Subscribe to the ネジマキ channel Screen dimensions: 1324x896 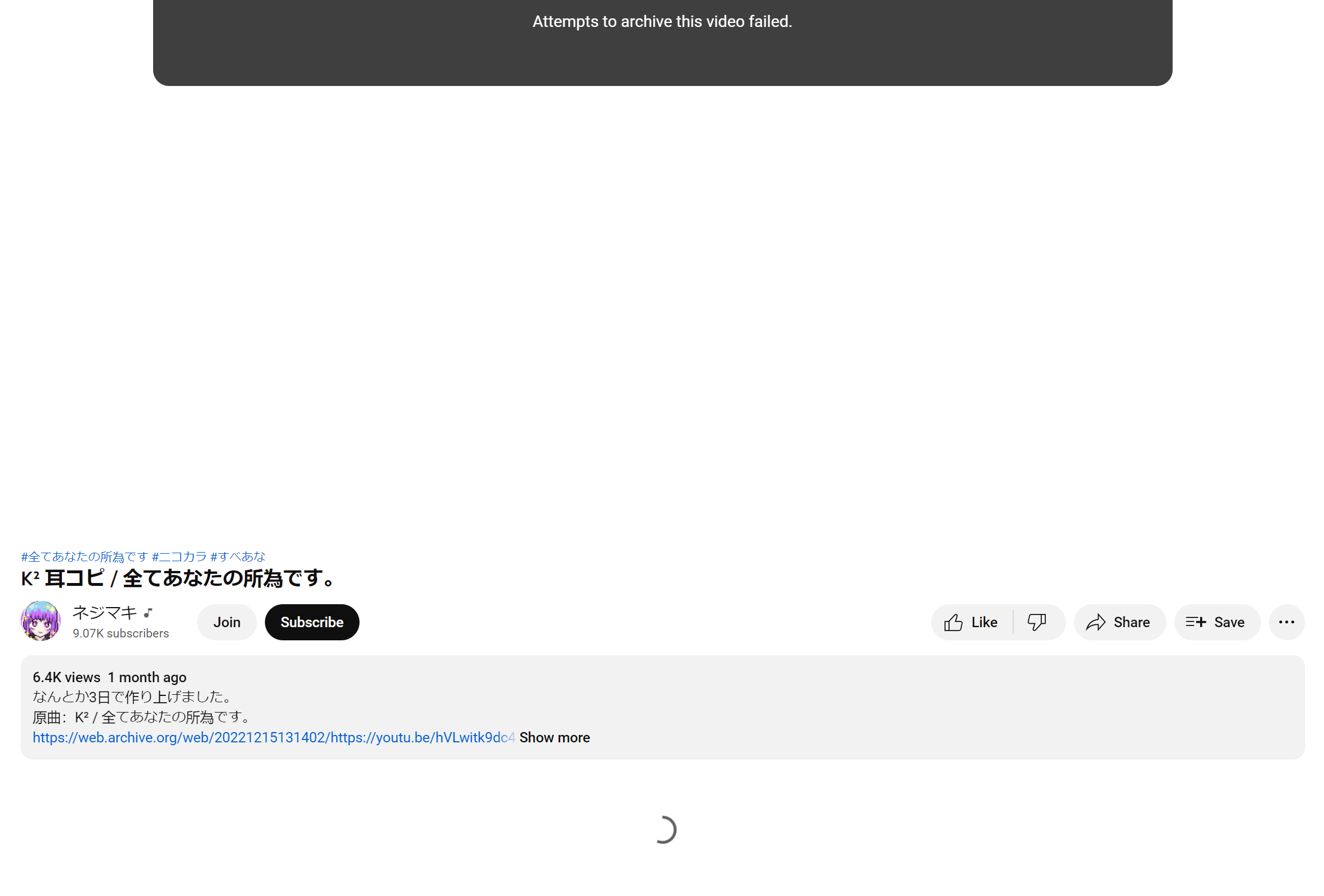[x=312, y=622]
